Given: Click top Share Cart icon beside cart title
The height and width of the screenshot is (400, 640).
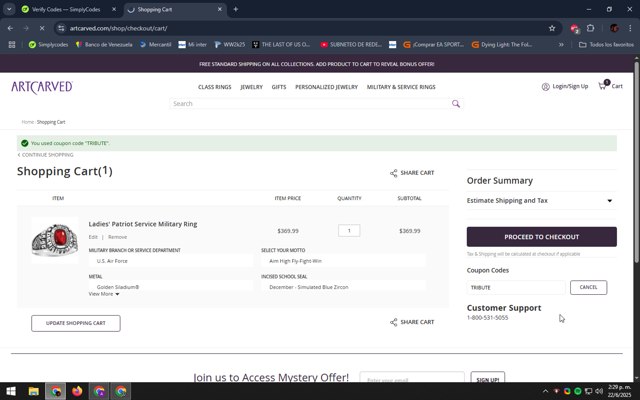Looking at the screenshot, I should click(393, 173).
